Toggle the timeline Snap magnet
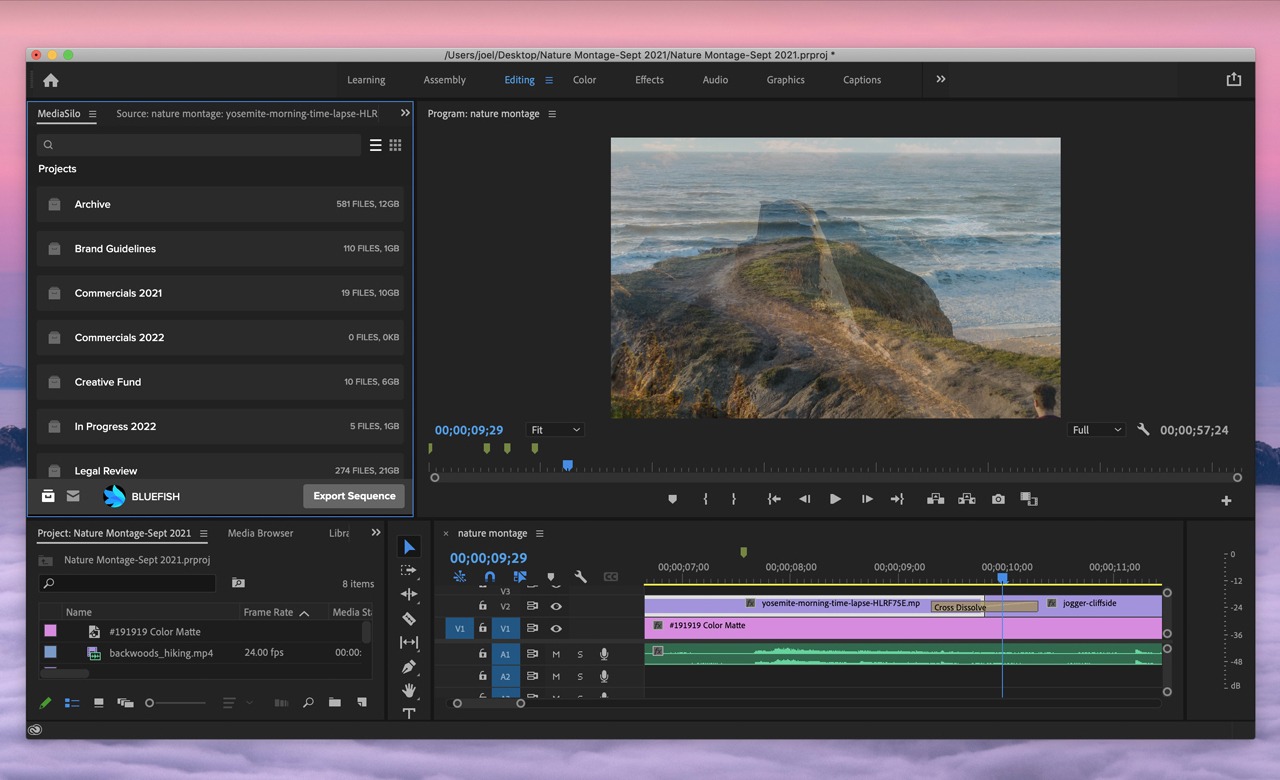The width and height of the screenshot is (1280, 780). click(489, 577)
